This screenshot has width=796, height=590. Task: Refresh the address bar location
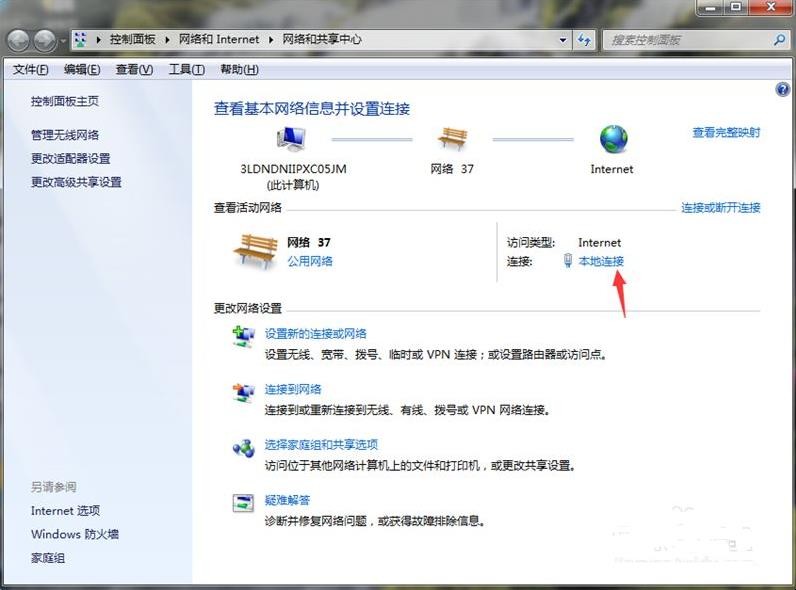coord(584,40)
